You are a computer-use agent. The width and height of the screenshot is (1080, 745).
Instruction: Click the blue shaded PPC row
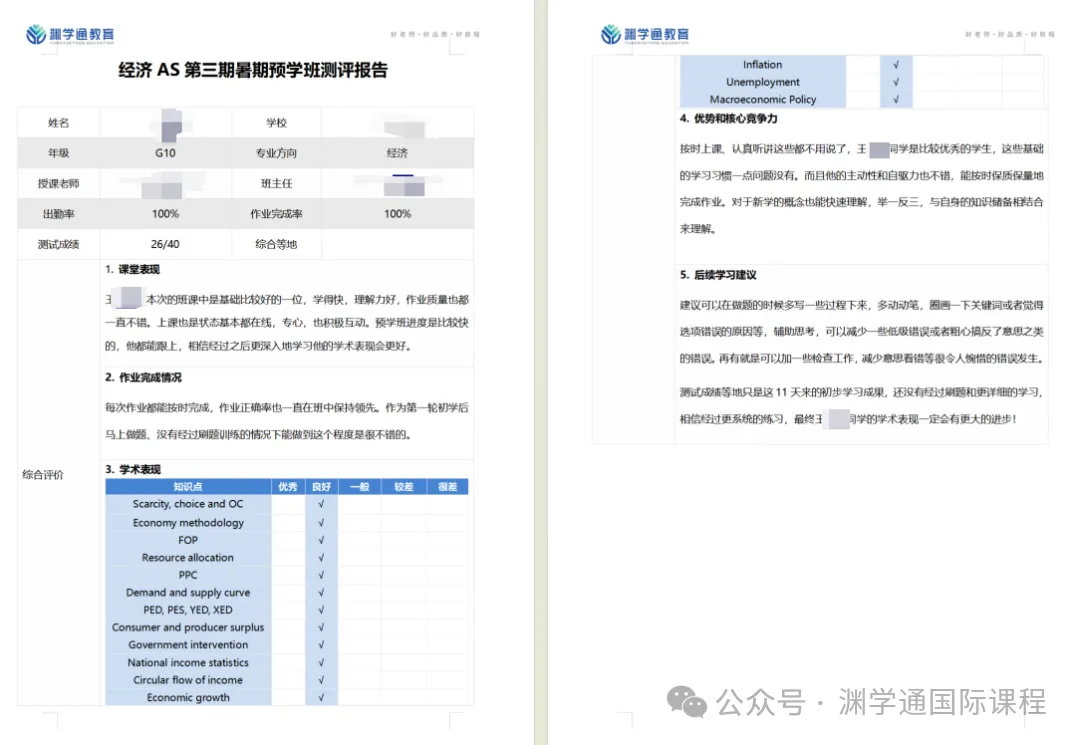pyautogui.click(x=186, y=574)
